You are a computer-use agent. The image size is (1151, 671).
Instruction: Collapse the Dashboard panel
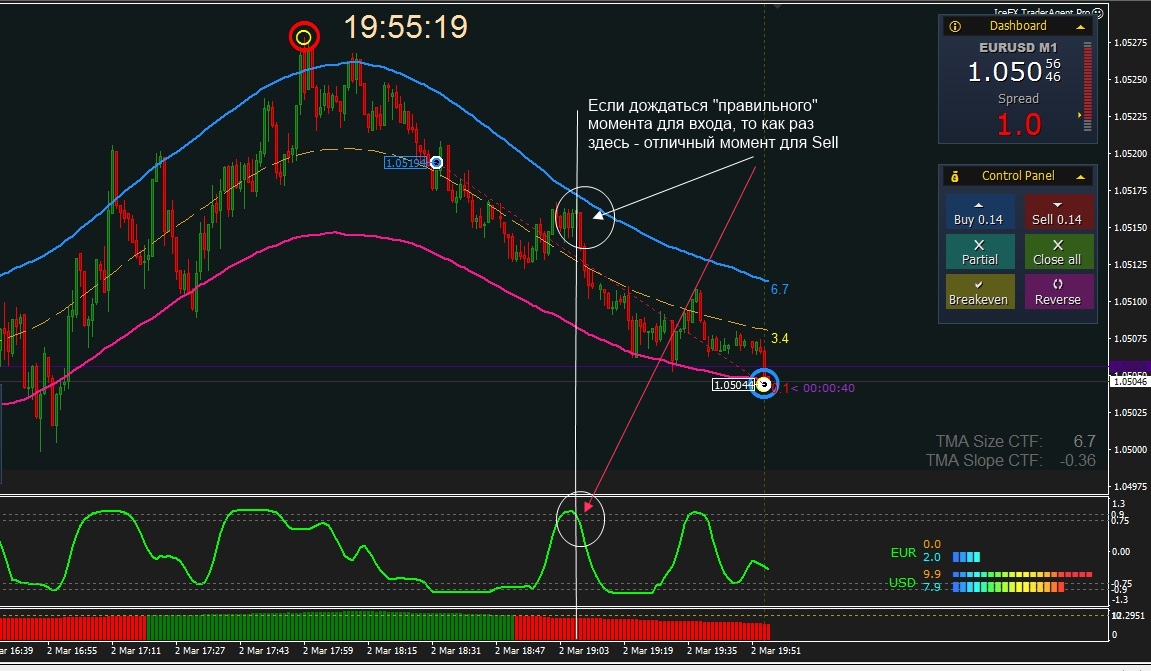pyautogui.click(x=1081, y=26)
